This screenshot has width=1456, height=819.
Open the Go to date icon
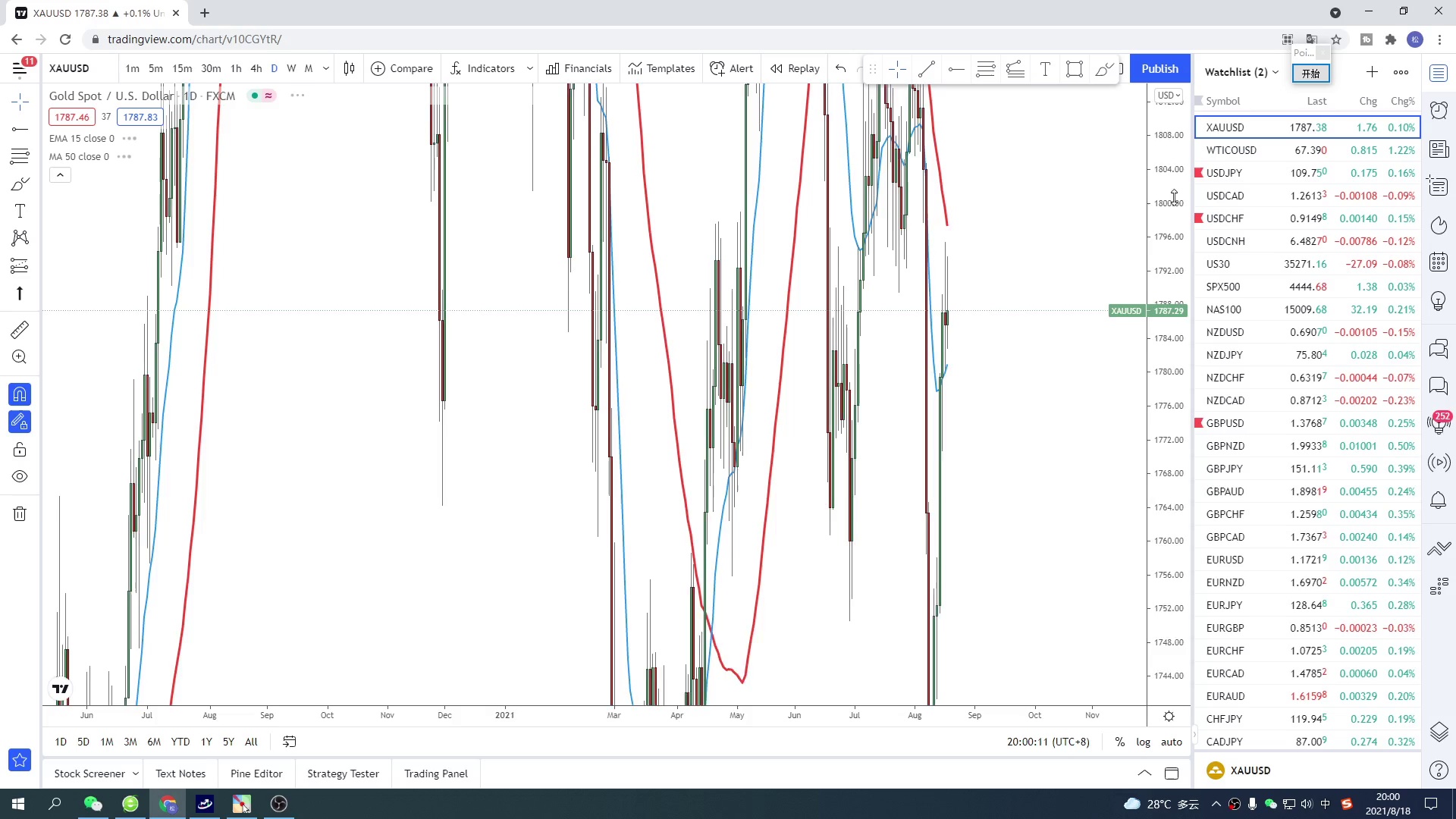tap(289, 742)
